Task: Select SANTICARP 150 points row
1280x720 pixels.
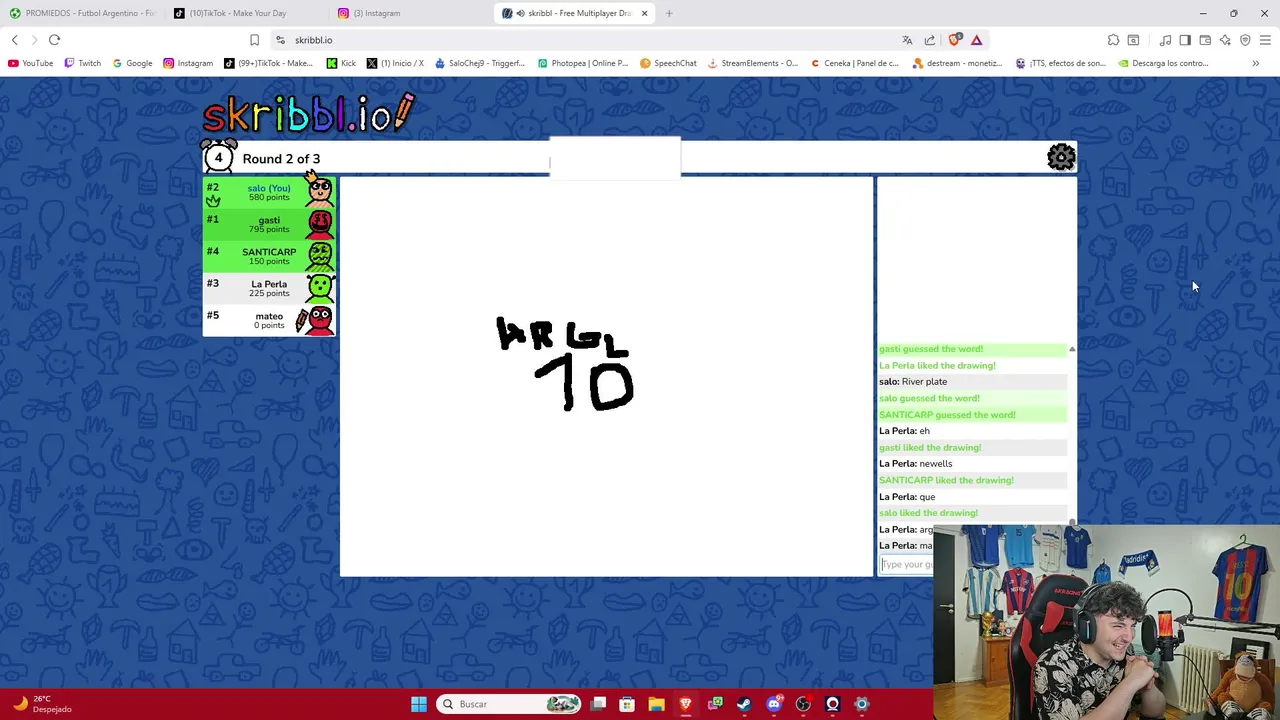Action: click(269, 256)
